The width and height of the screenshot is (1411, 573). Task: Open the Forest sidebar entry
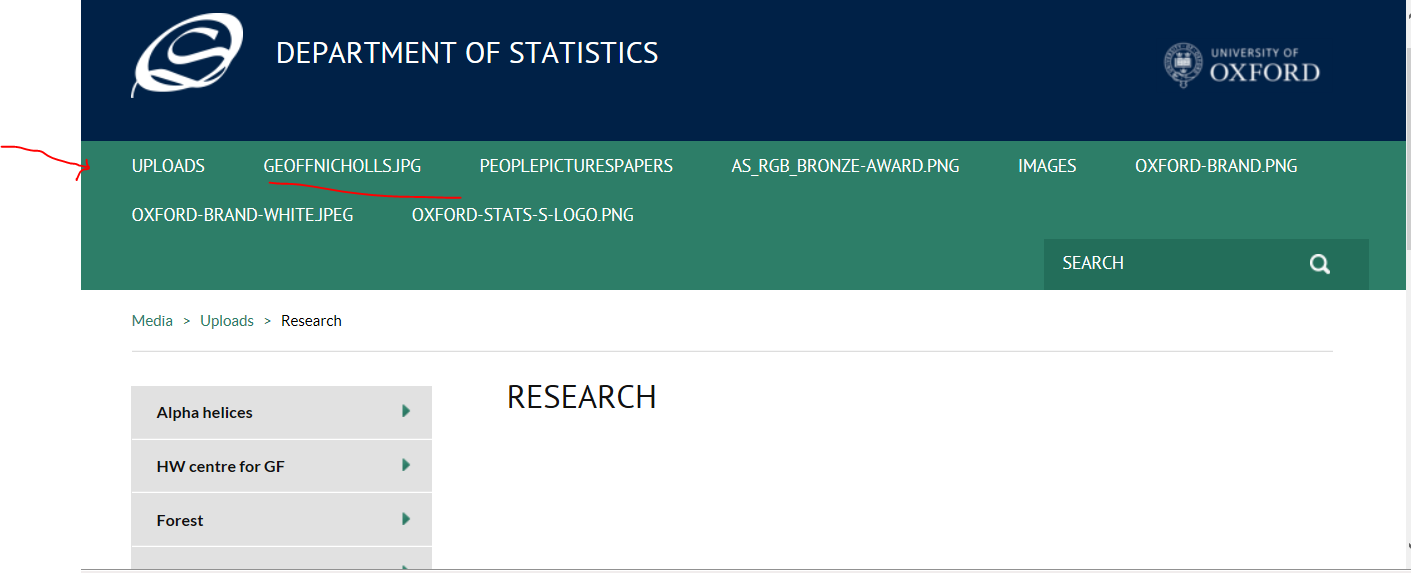(x=281, y=520)
